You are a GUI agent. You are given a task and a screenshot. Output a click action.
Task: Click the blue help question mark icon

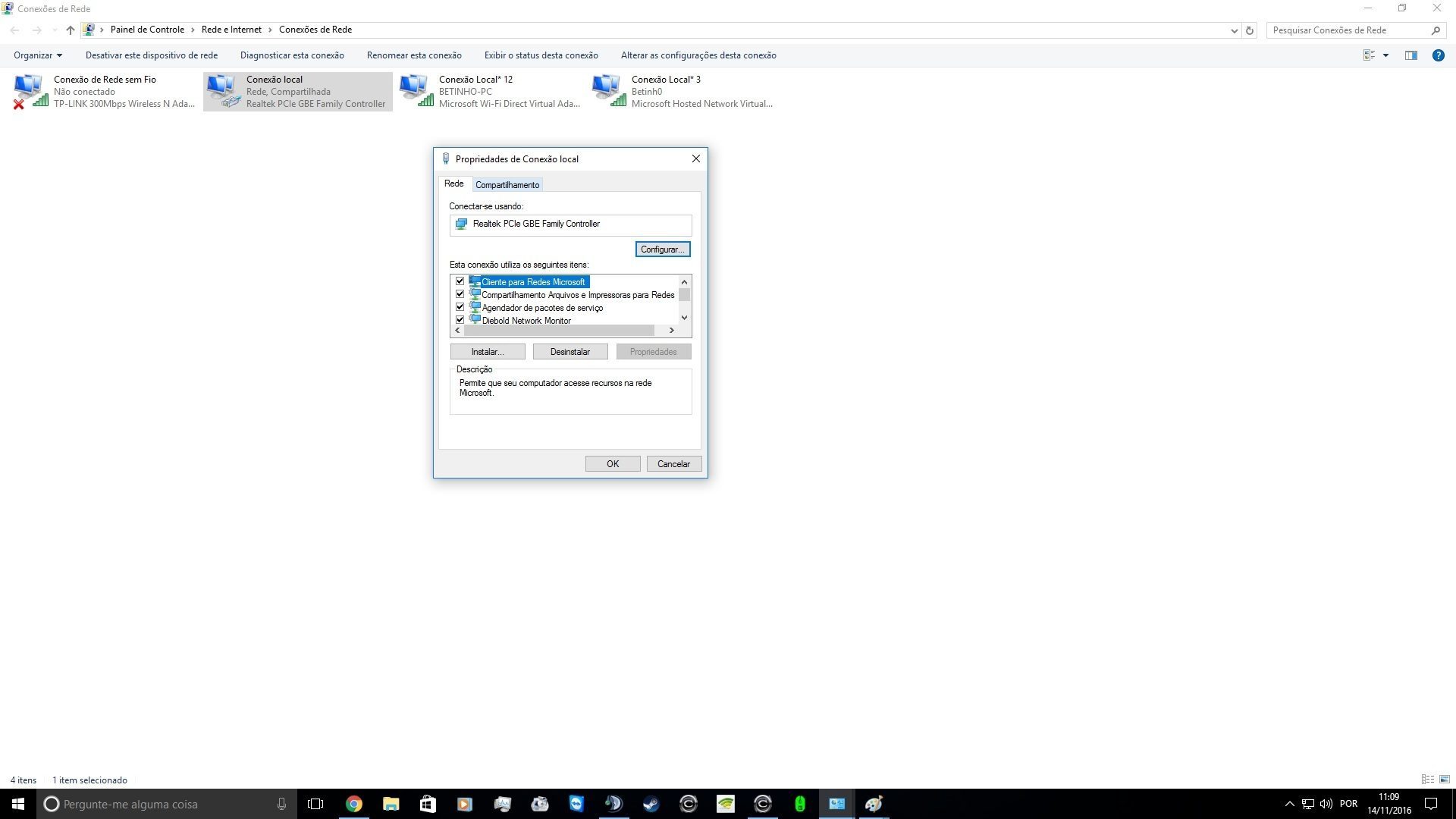coord(1438,55)
